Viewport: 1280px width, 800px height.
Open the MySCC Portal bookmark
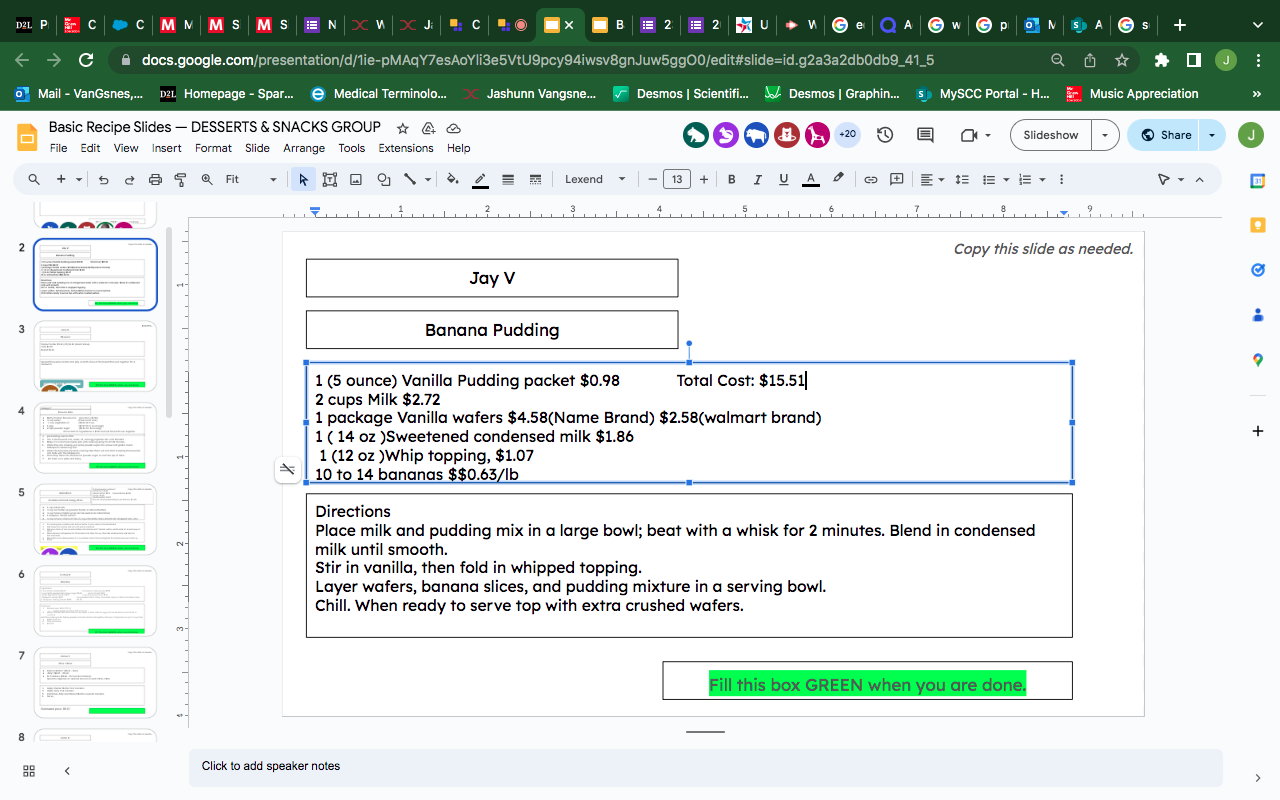(x=984, y=94)
